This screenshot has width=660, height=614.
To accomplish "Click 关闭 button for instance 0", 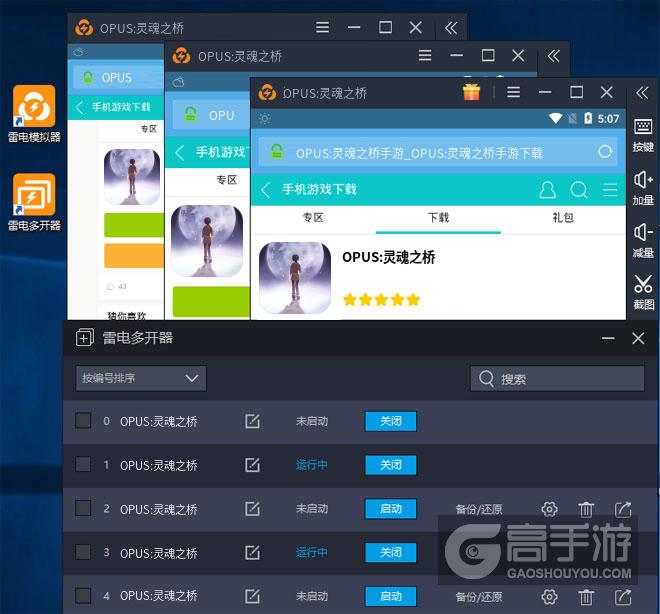I will (x=391, y=421).
